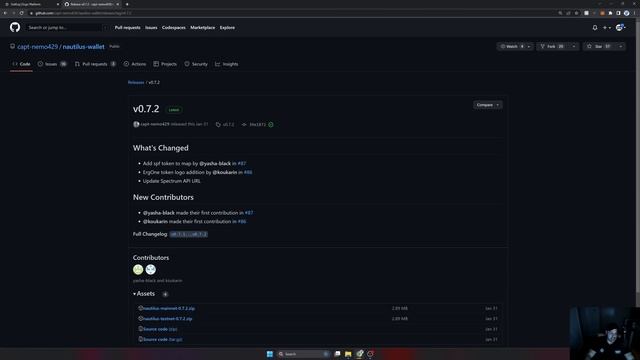Switch to the Issues repository tab

click(x=52, y=64)
